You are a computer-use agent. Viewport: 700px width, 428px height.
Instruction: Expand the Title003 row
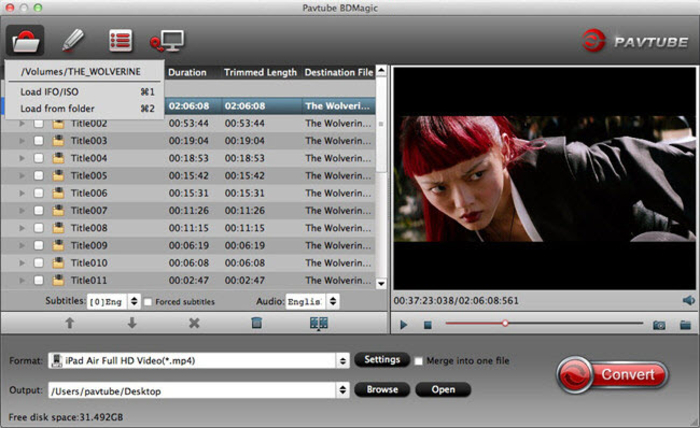click(x=22, y=141)
